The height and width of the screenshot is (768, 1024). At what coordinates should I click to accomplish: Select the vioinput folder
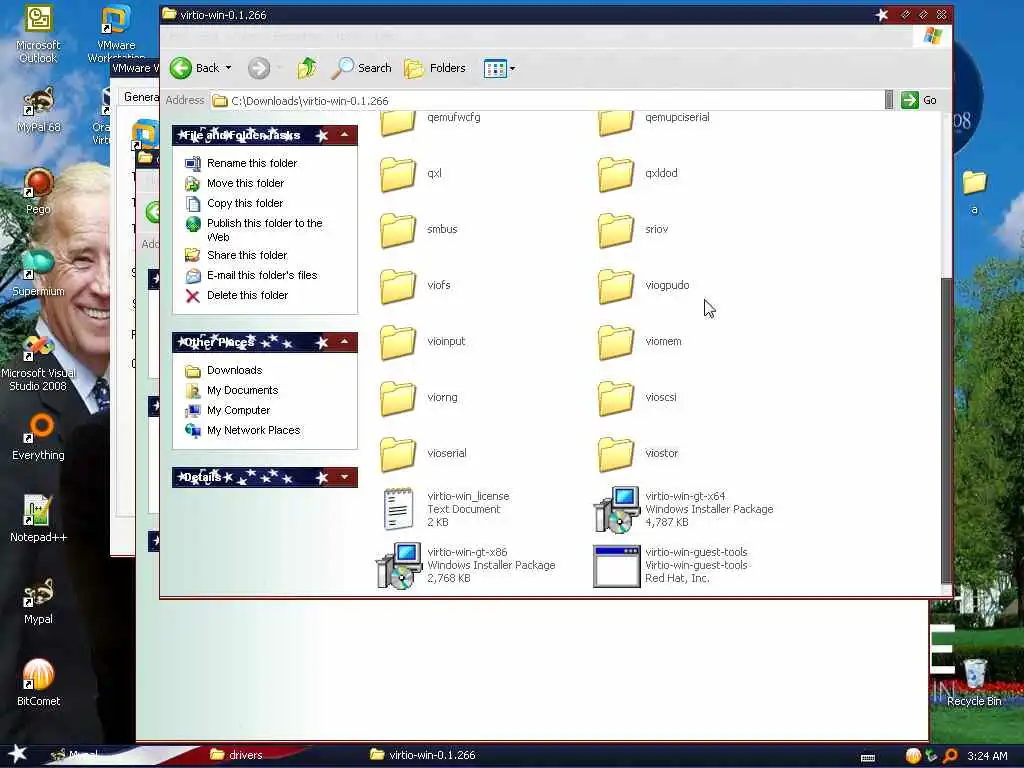coord(423,342)
